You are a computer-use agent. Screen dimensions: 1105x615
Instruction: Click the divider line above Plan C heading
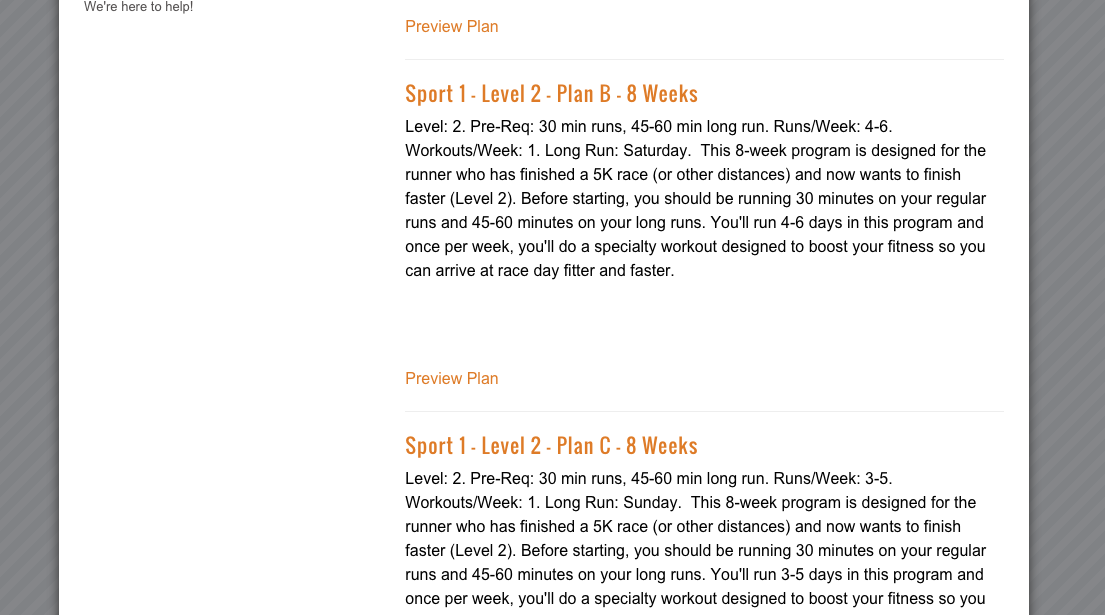tap(704, 411)
